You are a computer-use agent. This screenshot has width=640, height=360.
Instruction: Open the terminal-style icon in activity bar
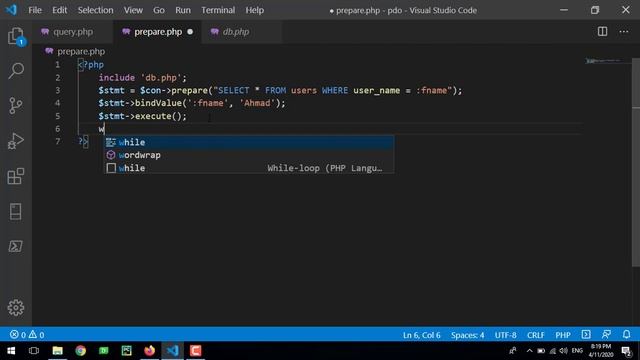tap(16, 246)
